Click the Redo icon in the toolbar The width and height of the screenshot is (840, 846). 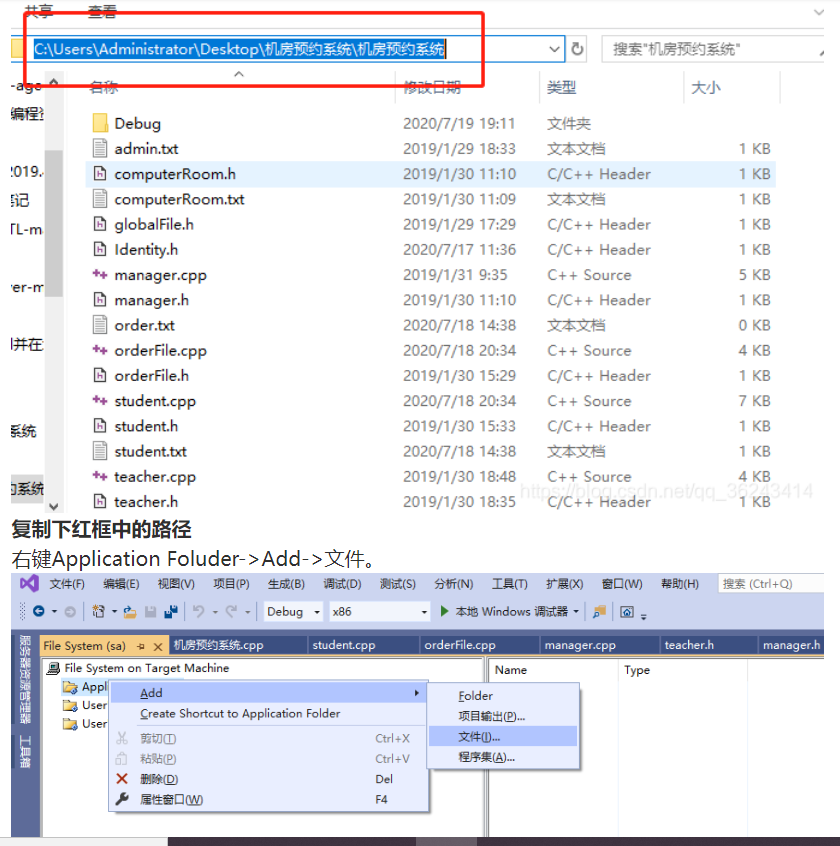coord(228,610)
